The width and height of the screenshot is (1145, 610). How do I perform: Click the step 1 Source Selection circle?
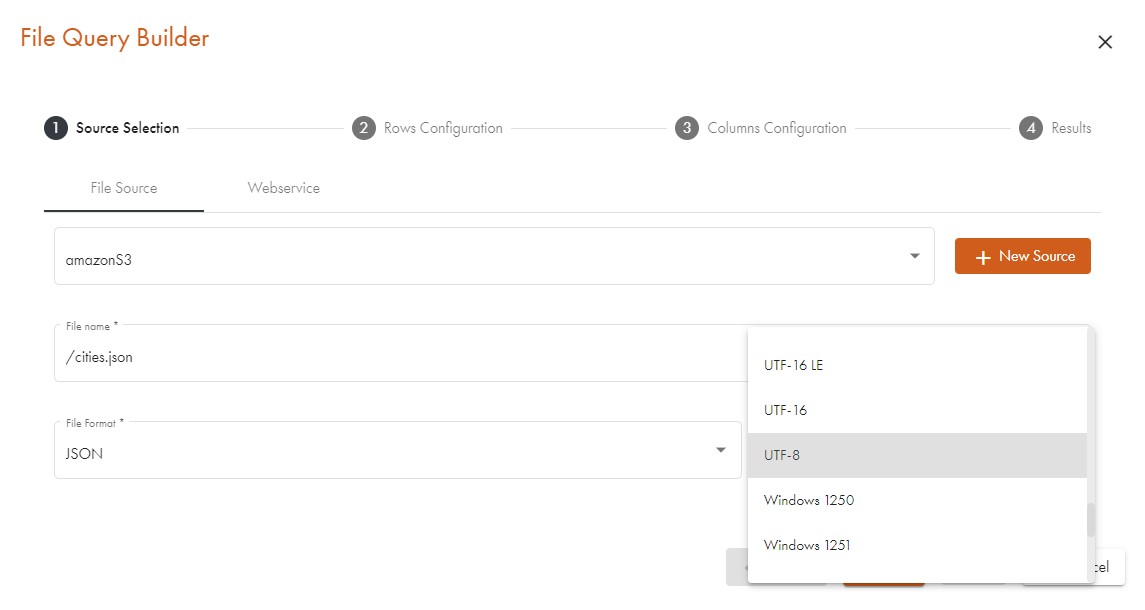[56, 128]
